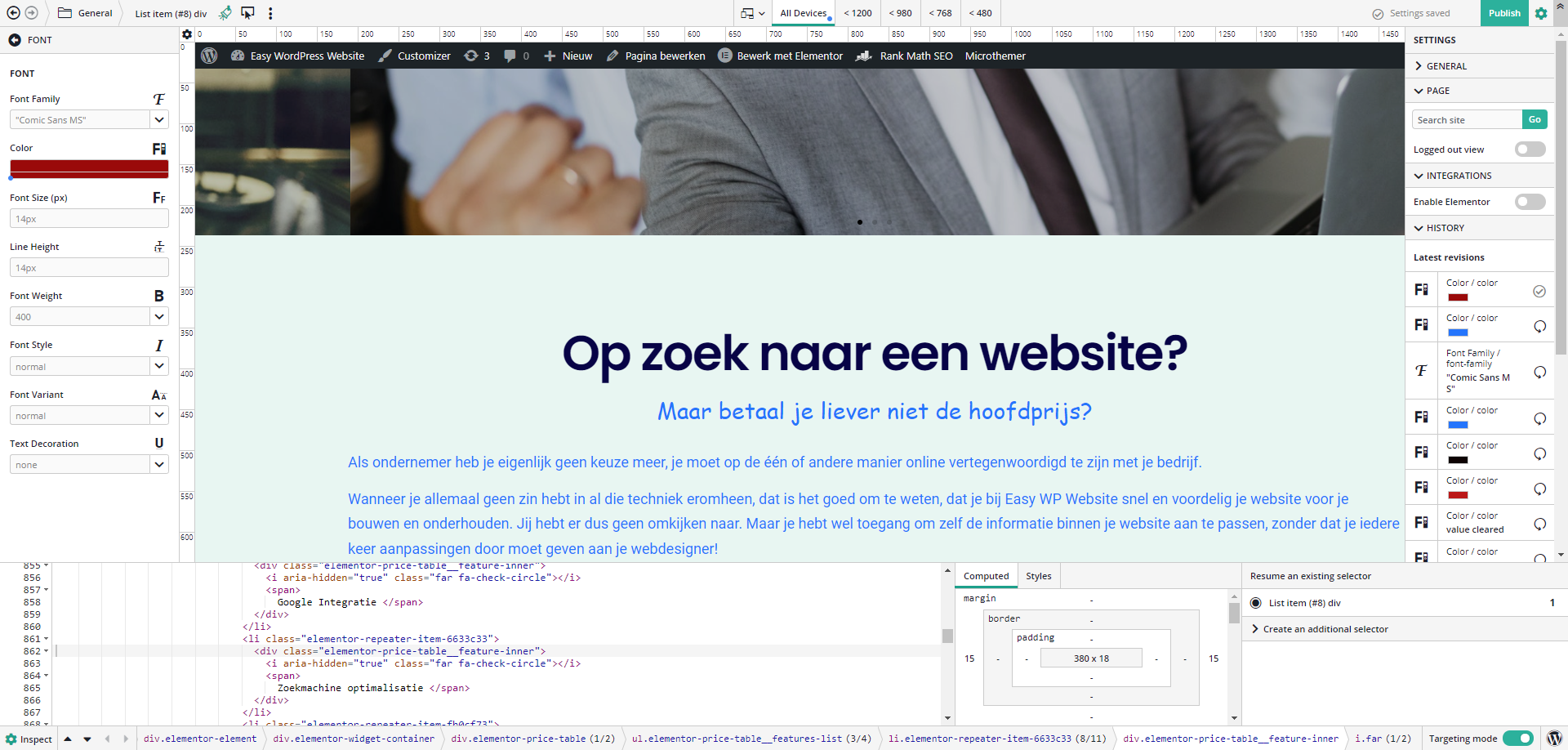Open the Color picker swatch in Font panel
The image size is (1568, 750).
(x=89, y=168)
